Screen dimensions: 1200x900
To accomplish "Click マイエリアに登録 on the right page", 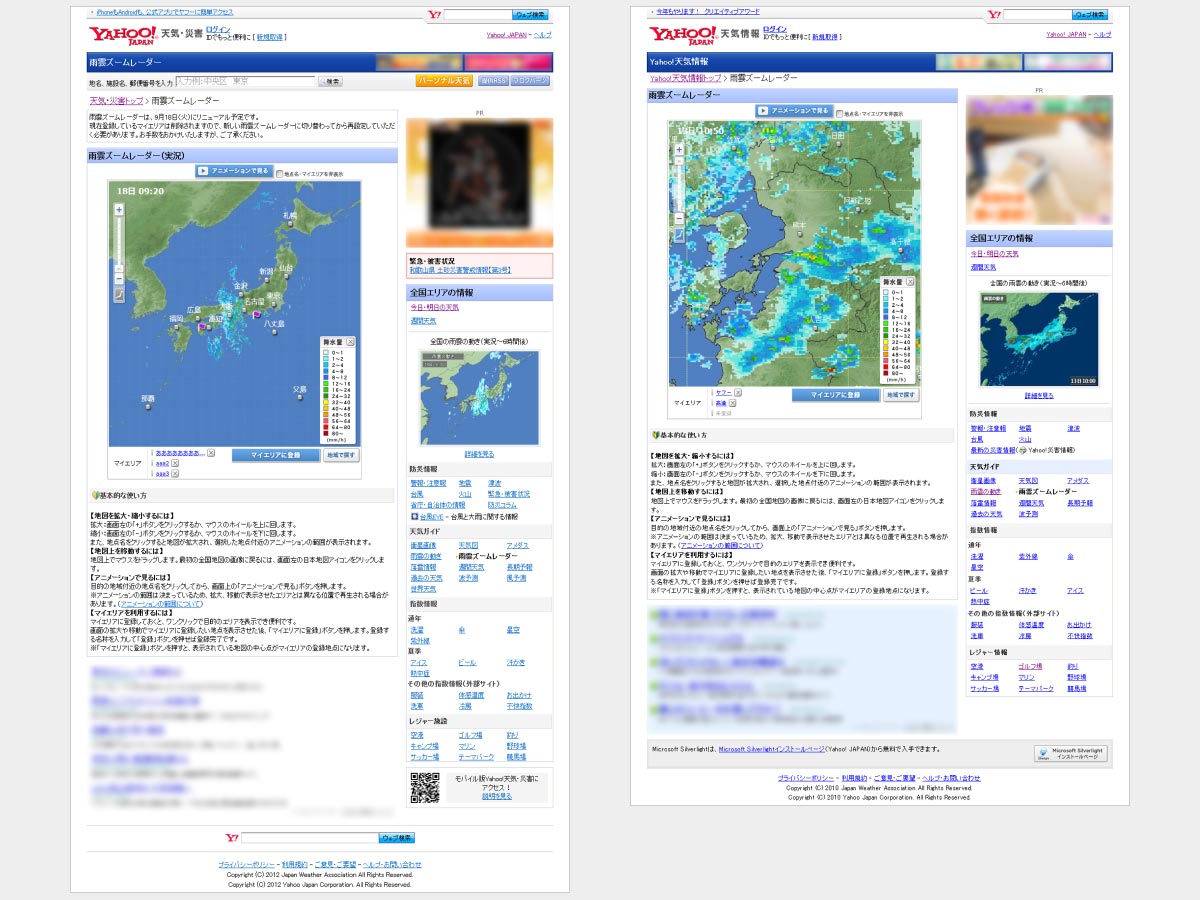I will tap(836, 395).
